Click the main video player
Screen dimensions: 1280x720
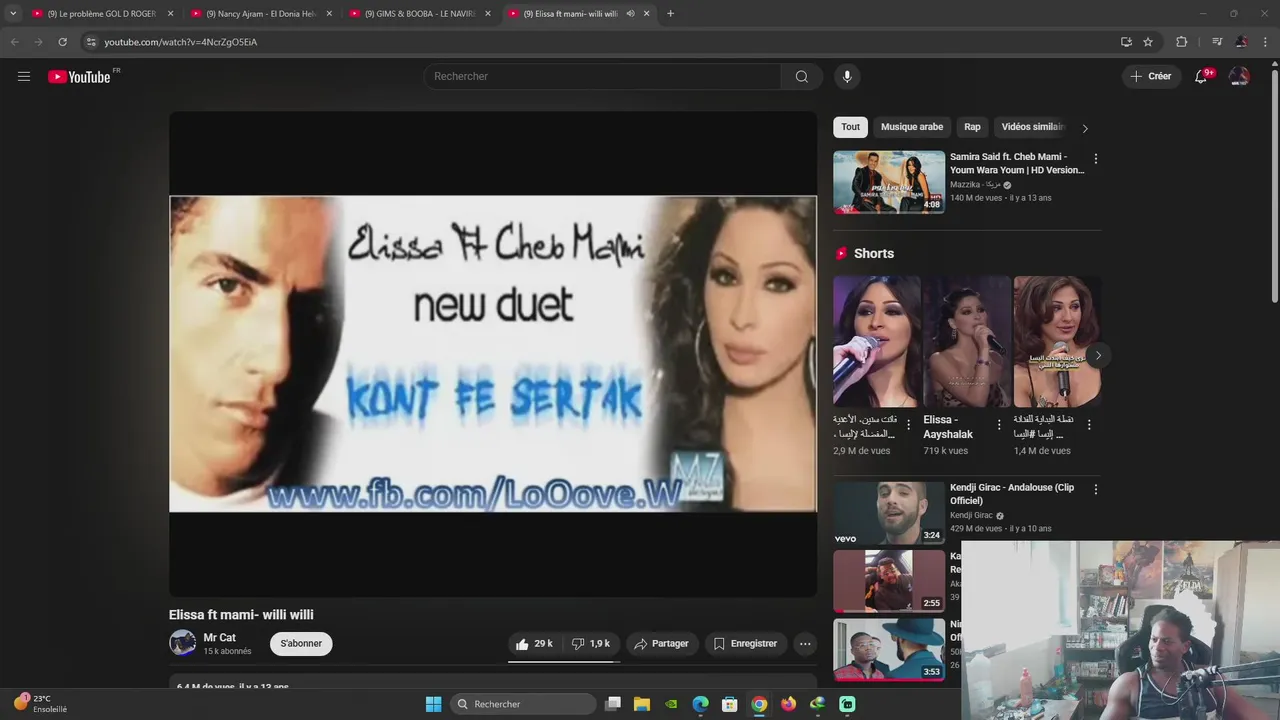pyautogui.click(x=493, y=354)
